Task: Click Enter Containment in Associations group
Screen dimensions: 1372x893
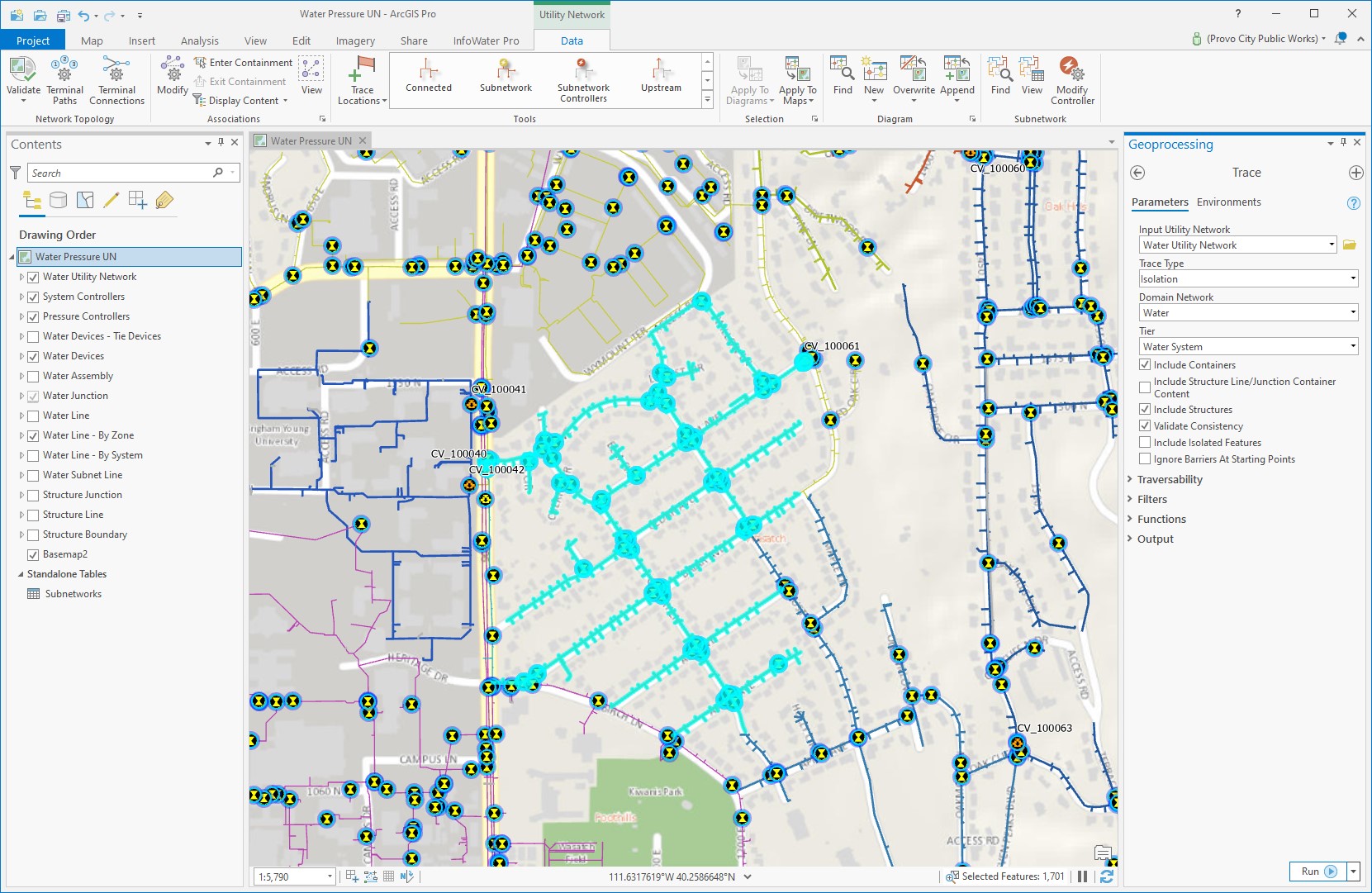Action: 244,62
